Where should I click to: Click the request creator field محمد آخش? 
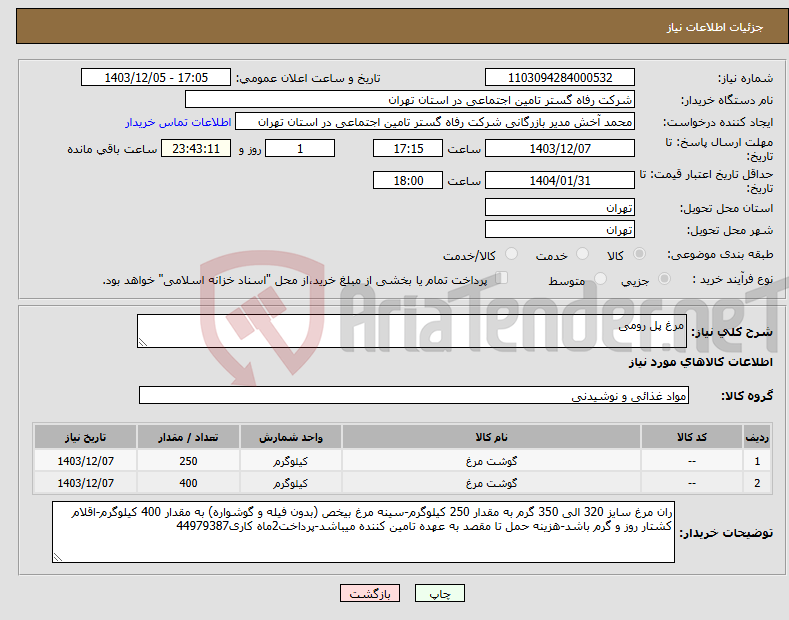[x=435, y=122]
